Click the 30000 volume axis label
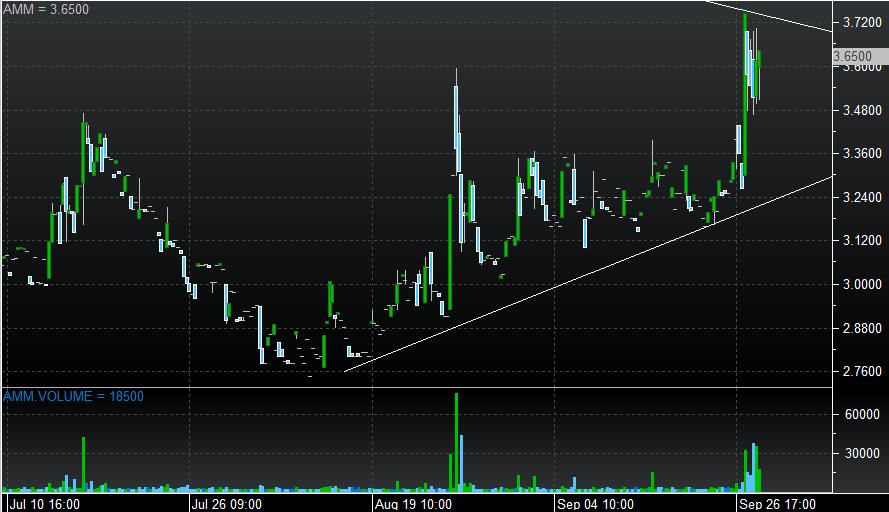This screenshot has height=512, width=889. [x=860, y=453]
